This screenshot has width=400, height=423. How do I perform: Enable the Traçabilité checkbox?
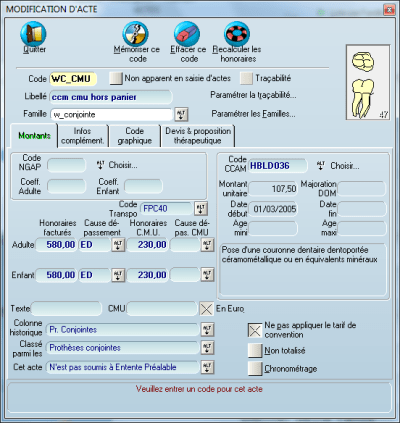point(246,78)
